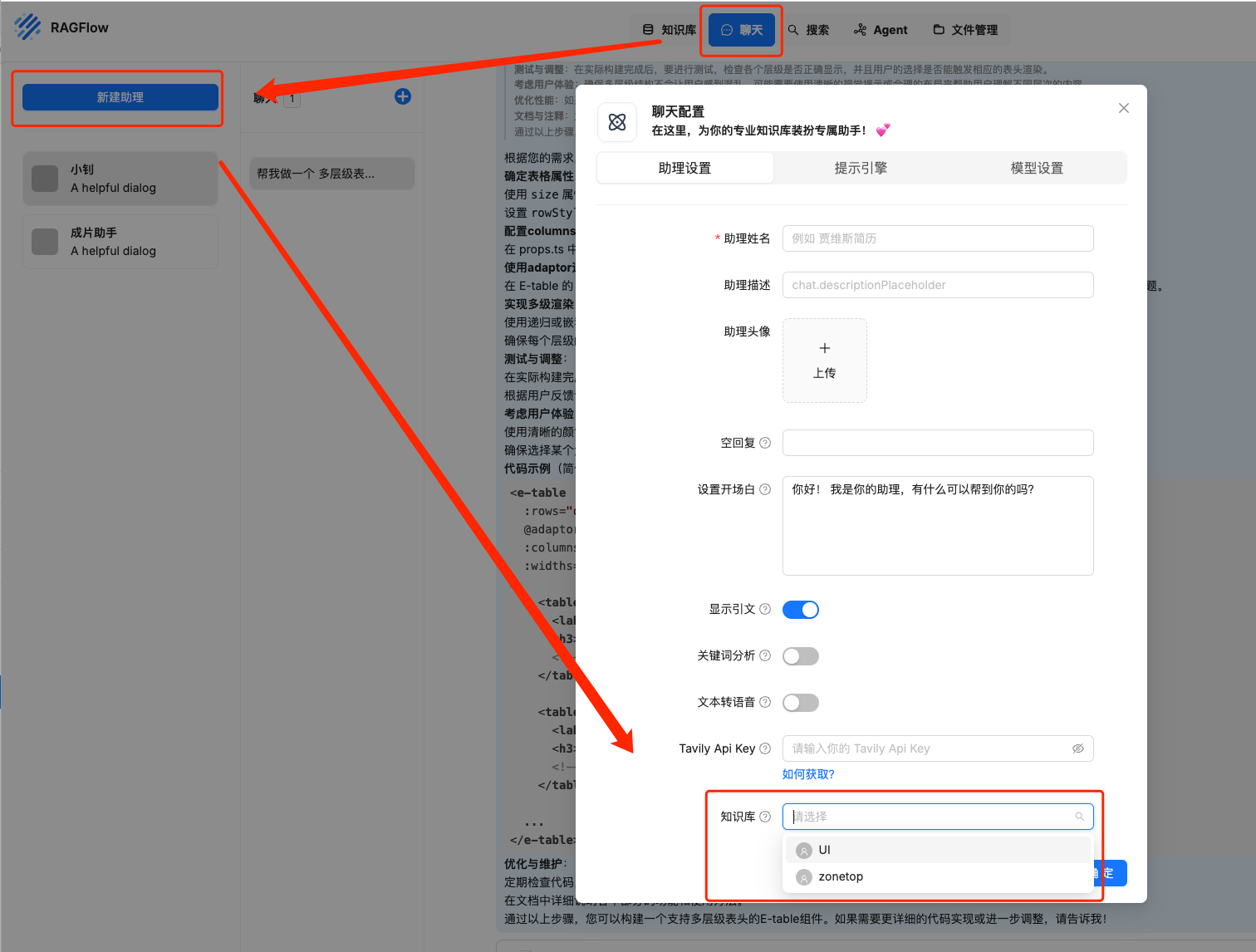Turn on the 文本转语音 switch
Viewport: 1256px width, 952px height.
800,703
